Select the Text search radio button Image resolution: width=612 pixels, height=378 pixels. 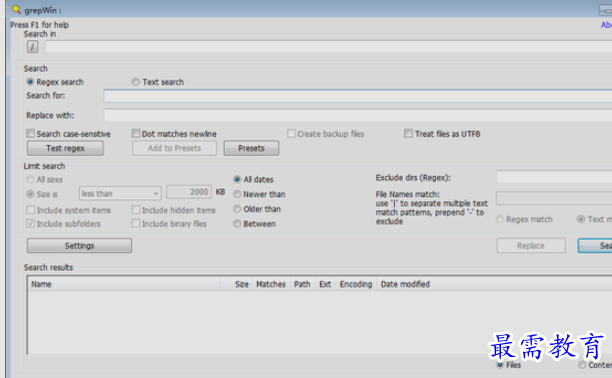point(135,82)
